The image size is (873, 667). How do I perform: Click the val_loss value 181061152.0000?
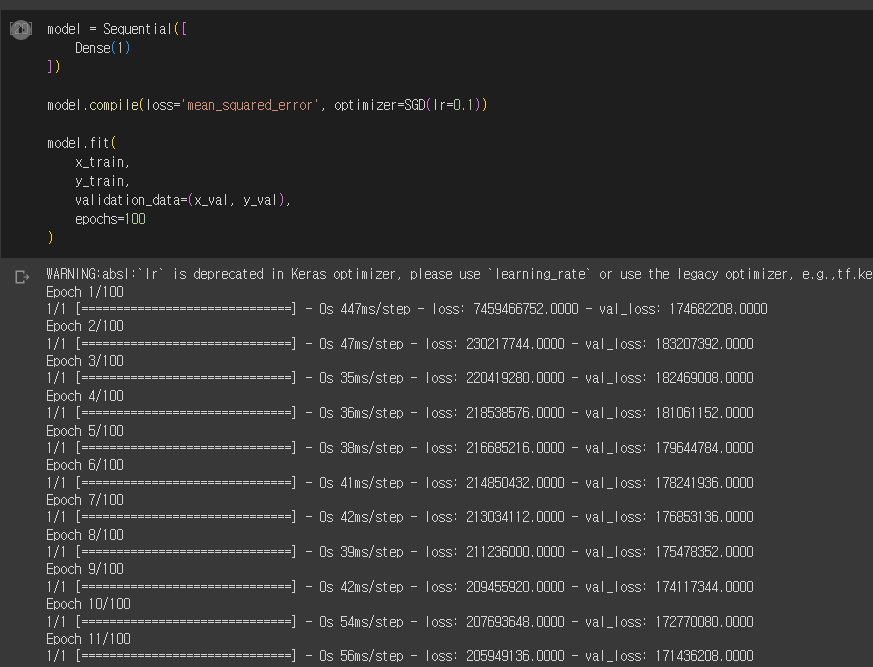[x=704, y=413]
